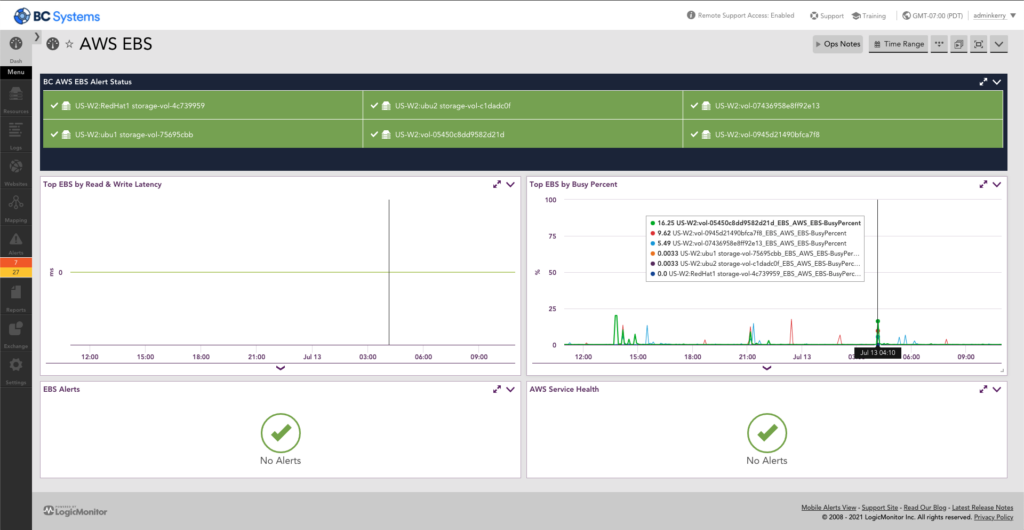The width and height of the screenshot is (1024, 530).
Task: Open Read & Write Latency widget menu chevron
Action: pos(510,185)
